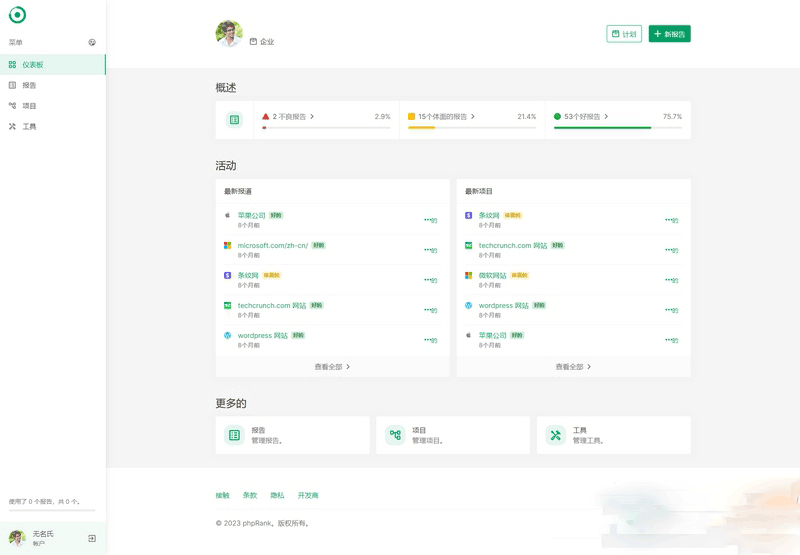Click the 企业 plan label

click(x=262, y=42)
